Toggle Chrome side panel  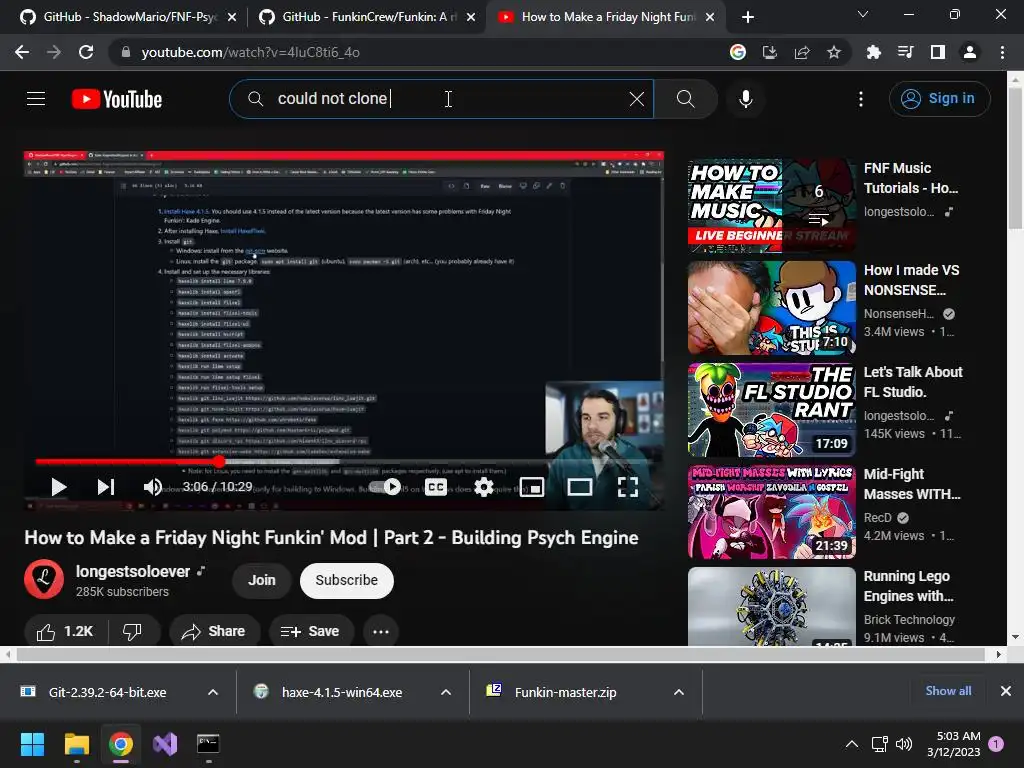pyautogui.click(x=938, y=52)
